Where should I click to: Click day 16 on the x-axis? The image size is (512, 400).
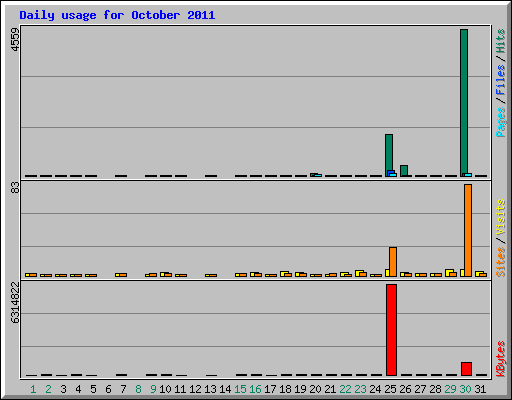pyautogui.click(x=255, y=389)
